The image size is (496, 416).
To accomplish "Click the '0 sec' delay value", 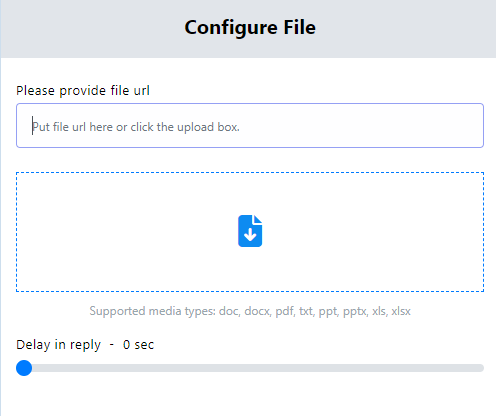I will tap(138, 345).
